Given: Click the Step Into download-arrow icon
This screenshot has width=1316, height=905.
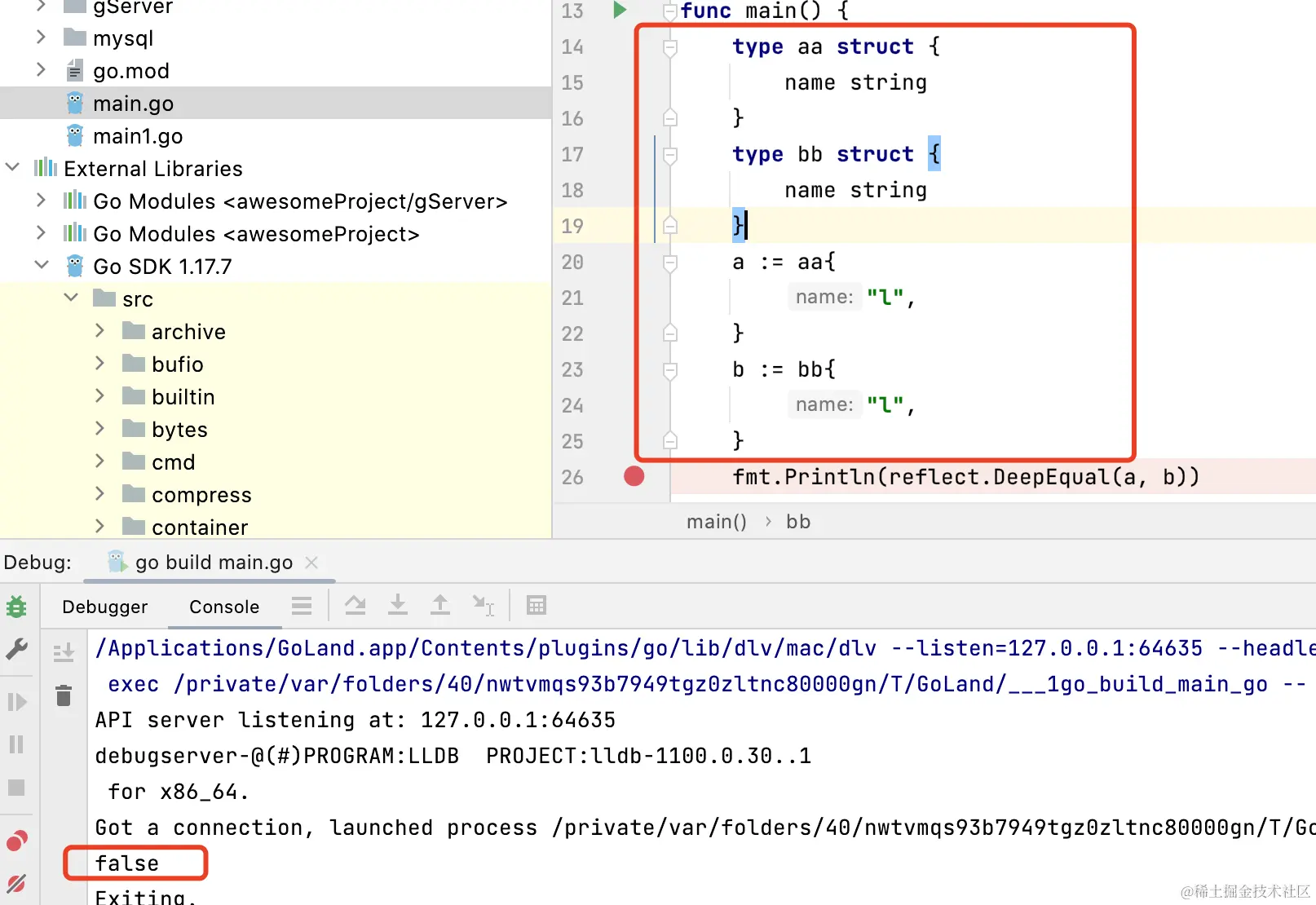Looking at the screenshot, I should [397, 605].
